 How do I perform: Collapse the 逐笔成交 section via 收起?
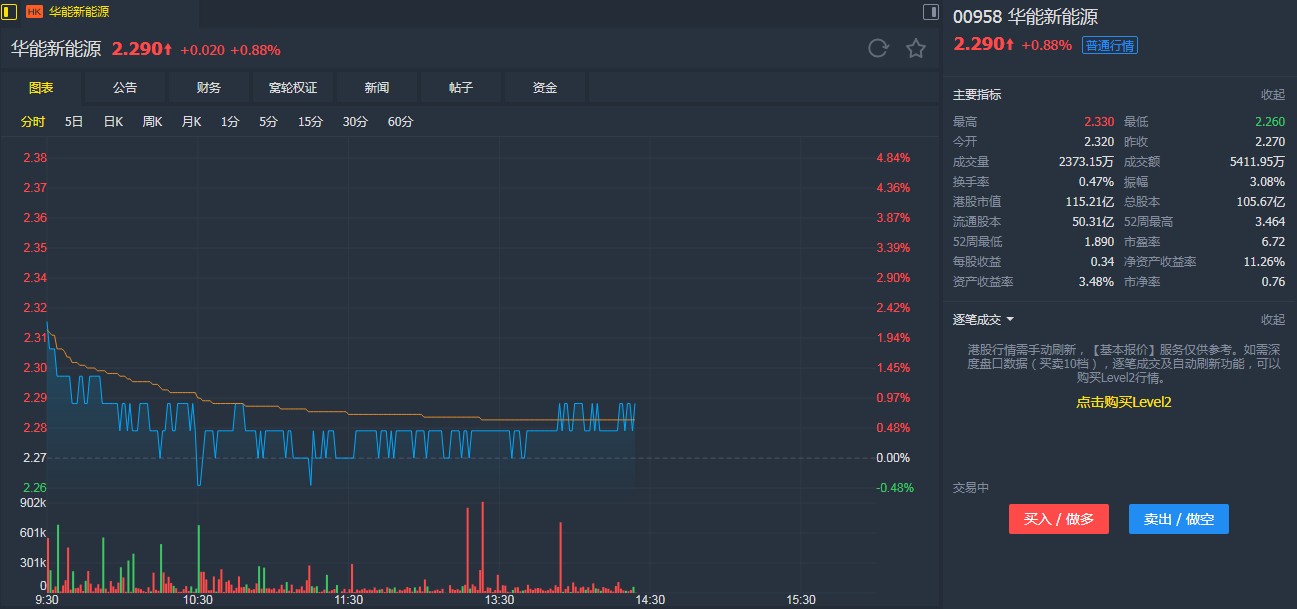tap(1272, 320)
